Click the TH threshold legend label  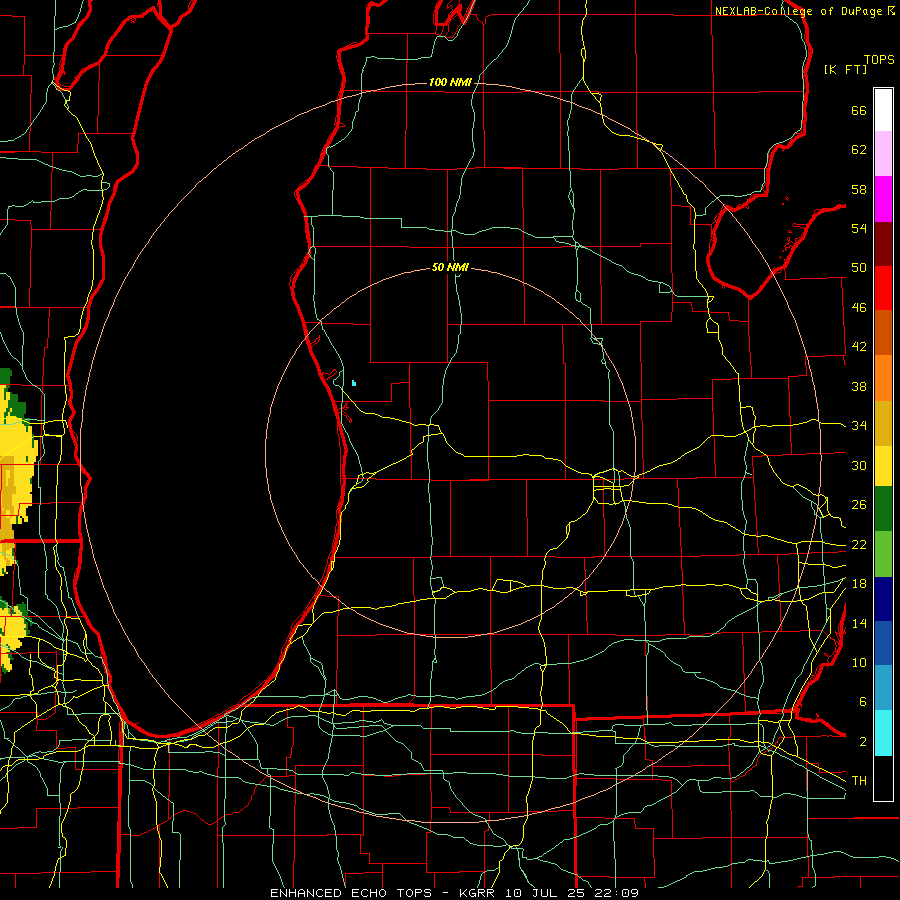[859, 781]
